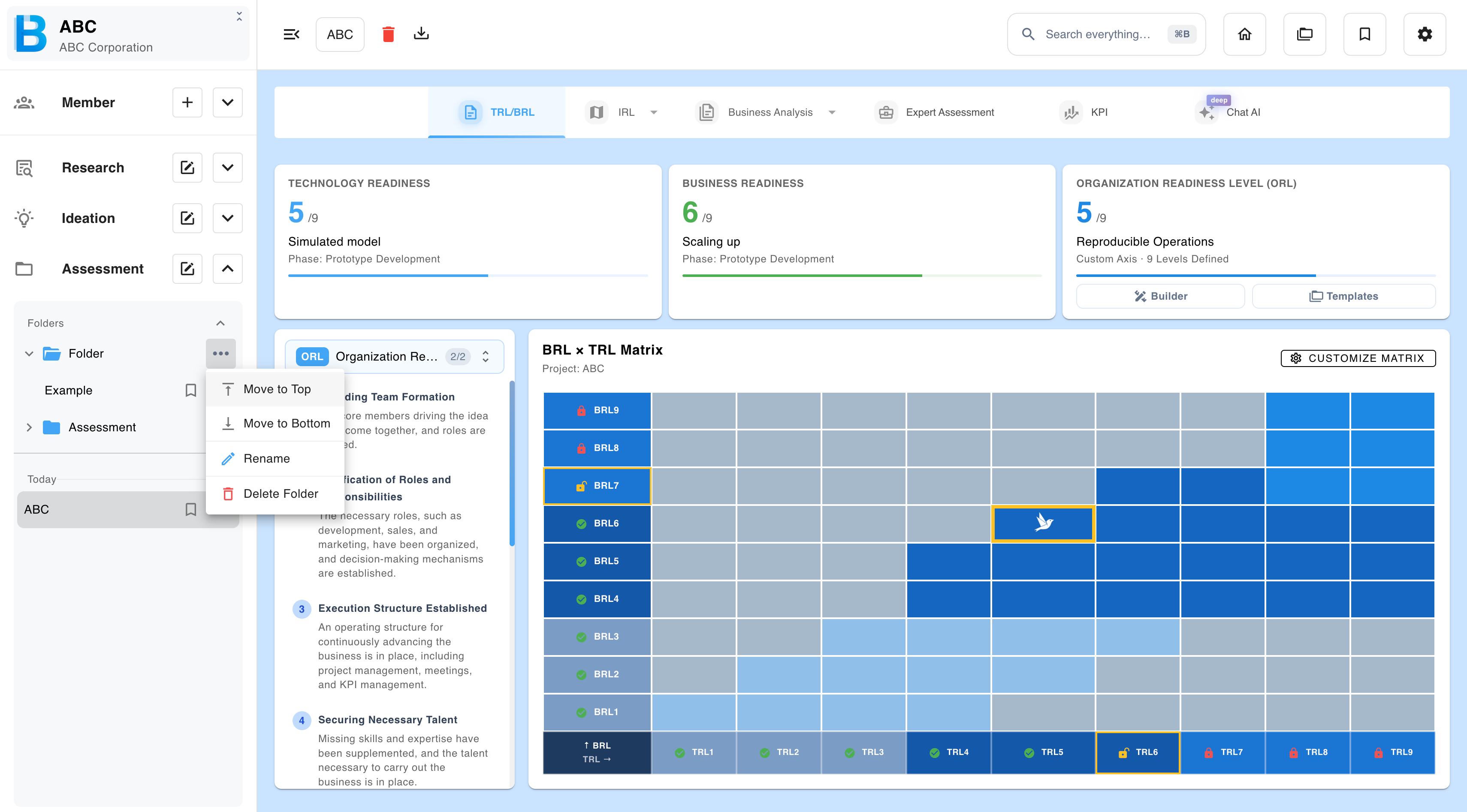The image size is (1467, 812).
Task: Click the Ideation lightbulb icon
Action: 24,218
